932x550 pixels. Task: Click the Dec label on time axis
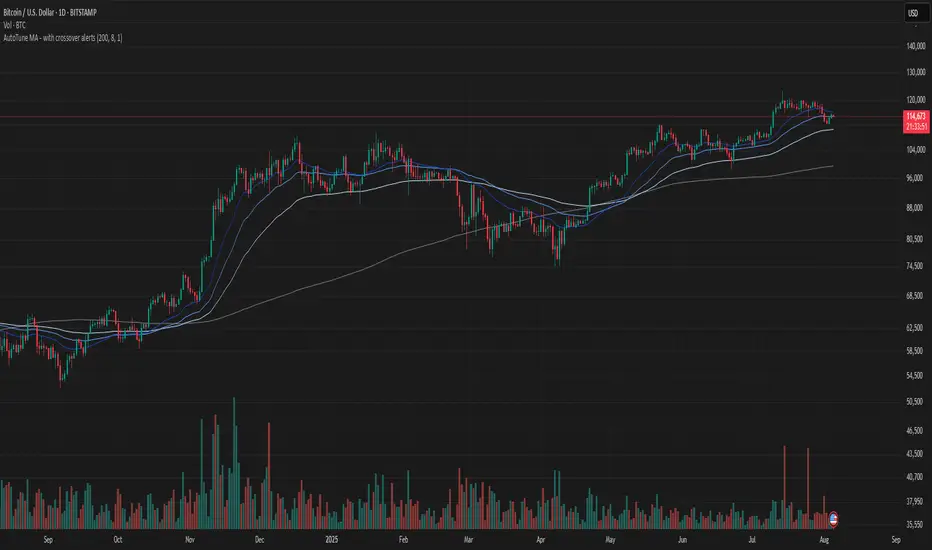(x=259, y=537)
